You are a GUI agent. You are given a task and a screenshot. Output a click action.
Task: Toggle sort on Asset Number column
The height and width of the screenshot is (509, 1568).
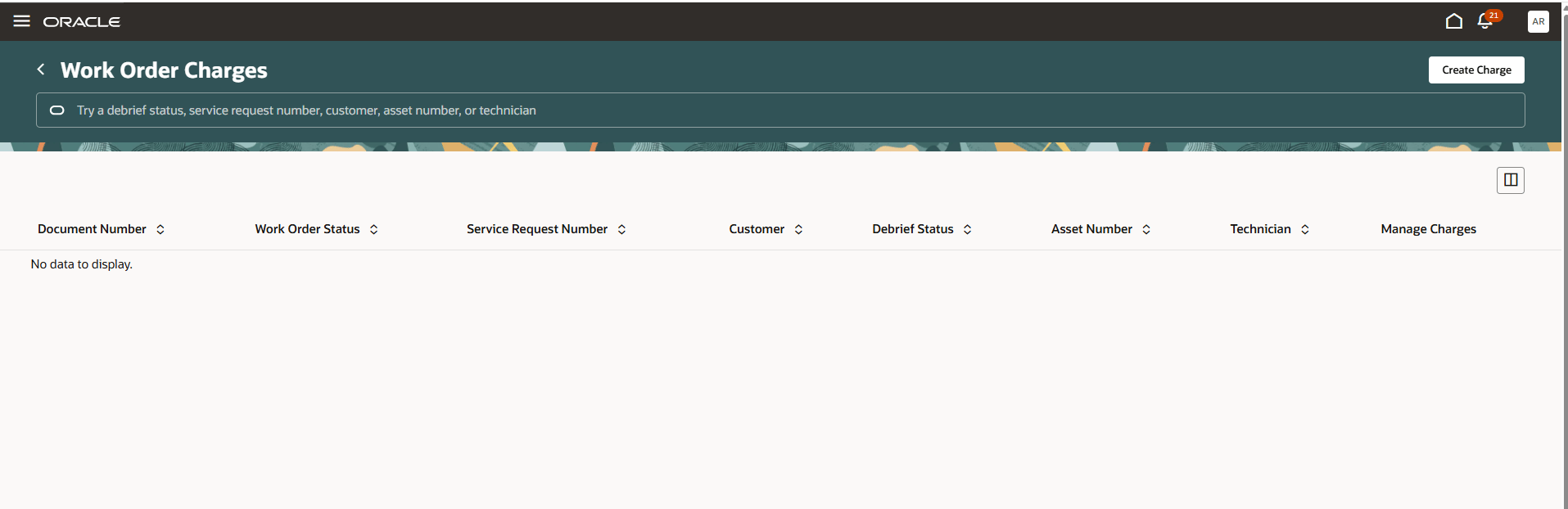tap(1146, 230)
